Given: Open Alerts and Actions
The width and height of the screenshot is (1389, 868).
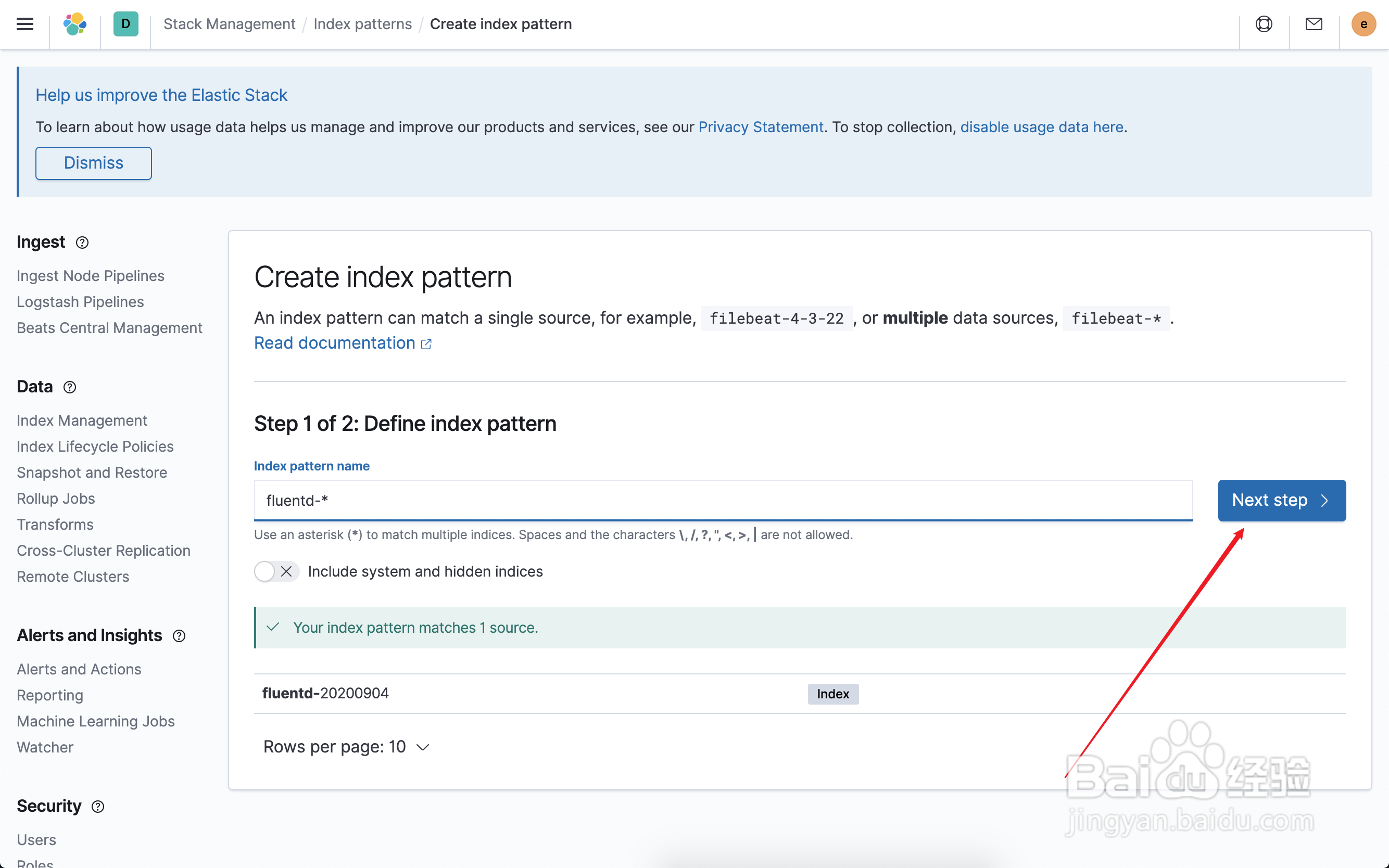Looking at the screenshot, I should (x=79, y=669).
